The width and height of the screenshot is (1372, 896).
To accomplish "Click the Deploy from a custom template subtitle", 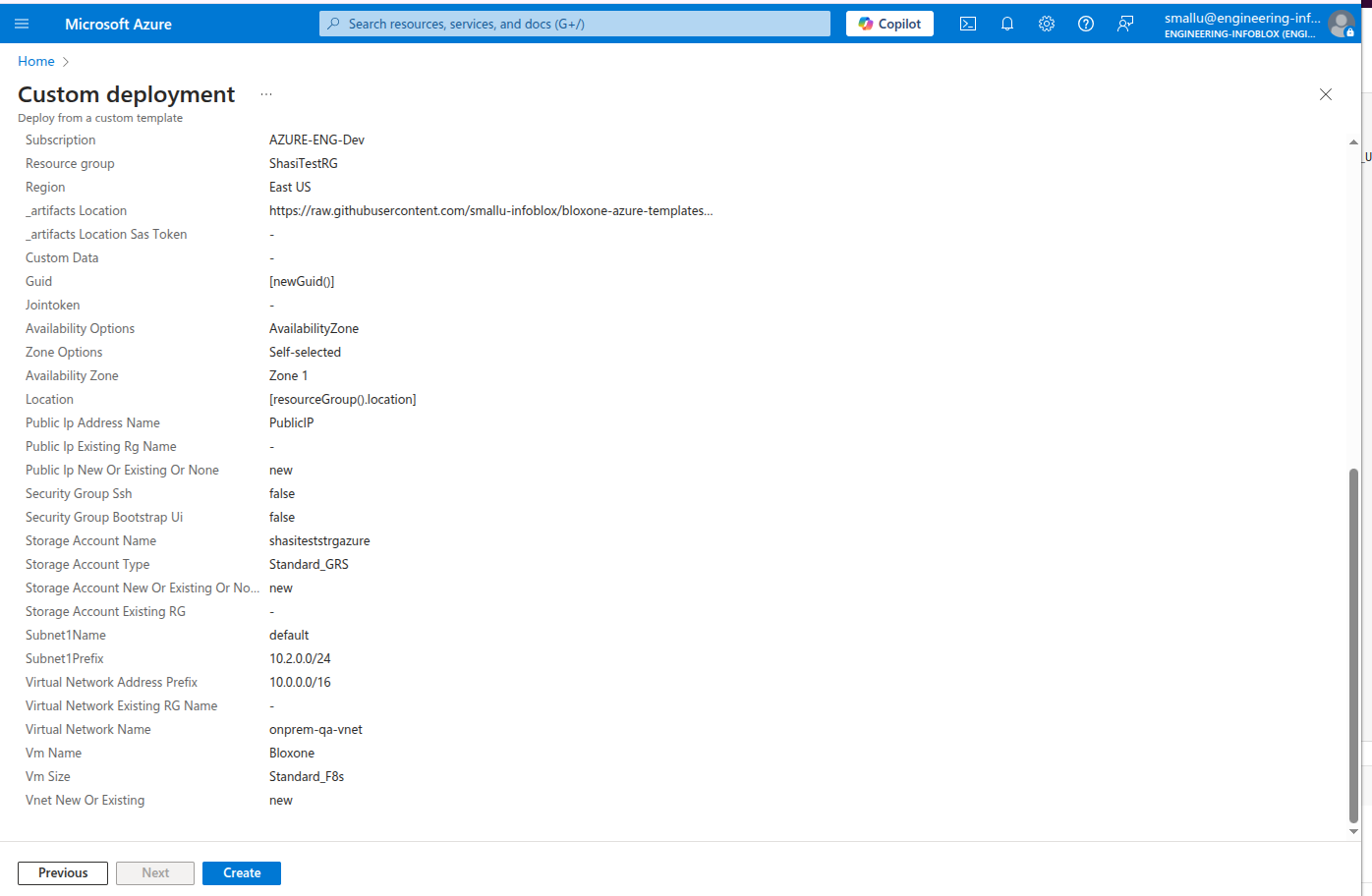I will coord(100,118).
